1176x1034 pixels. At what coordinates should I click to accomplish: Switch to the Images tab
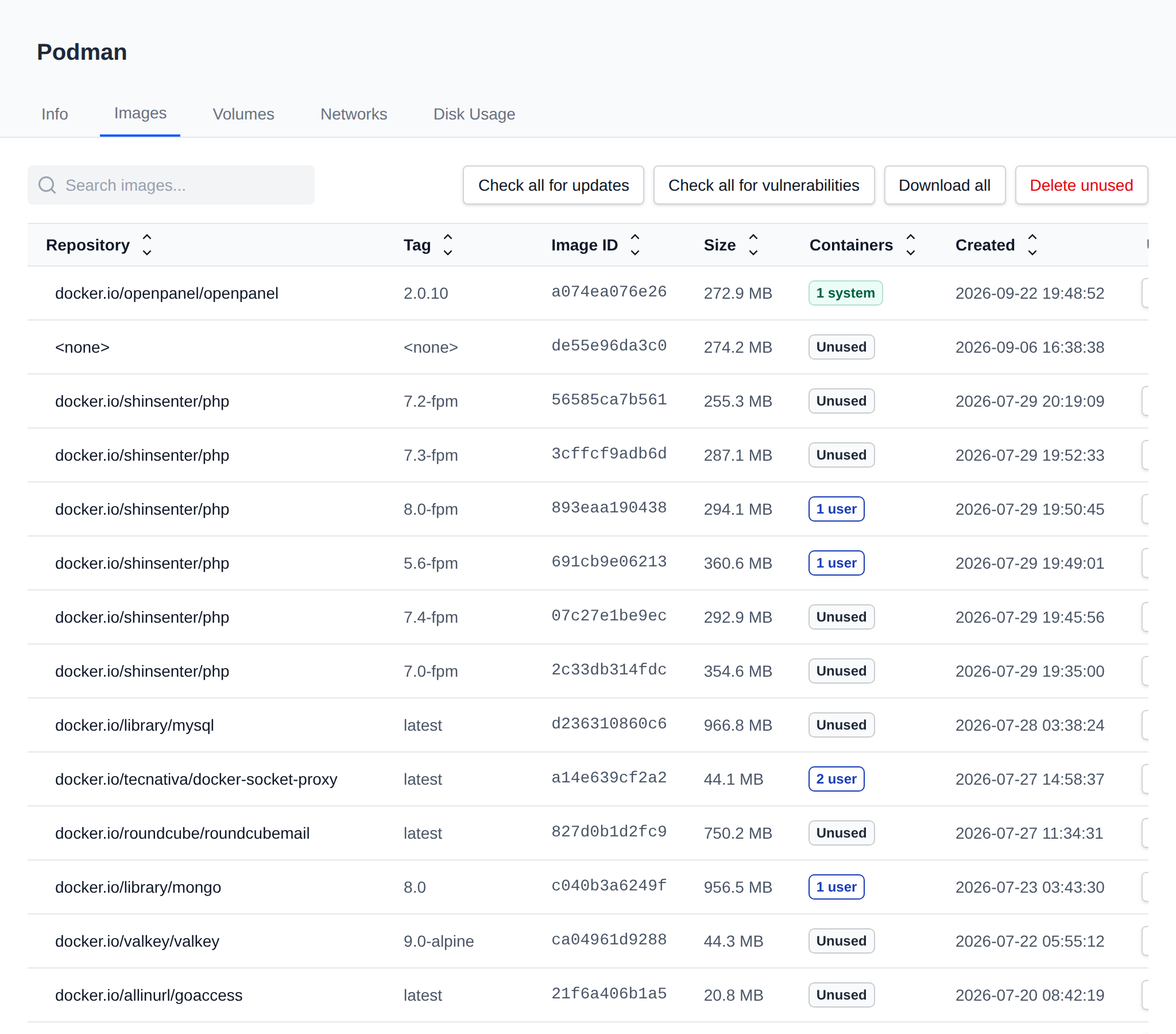tap(140, 113)
